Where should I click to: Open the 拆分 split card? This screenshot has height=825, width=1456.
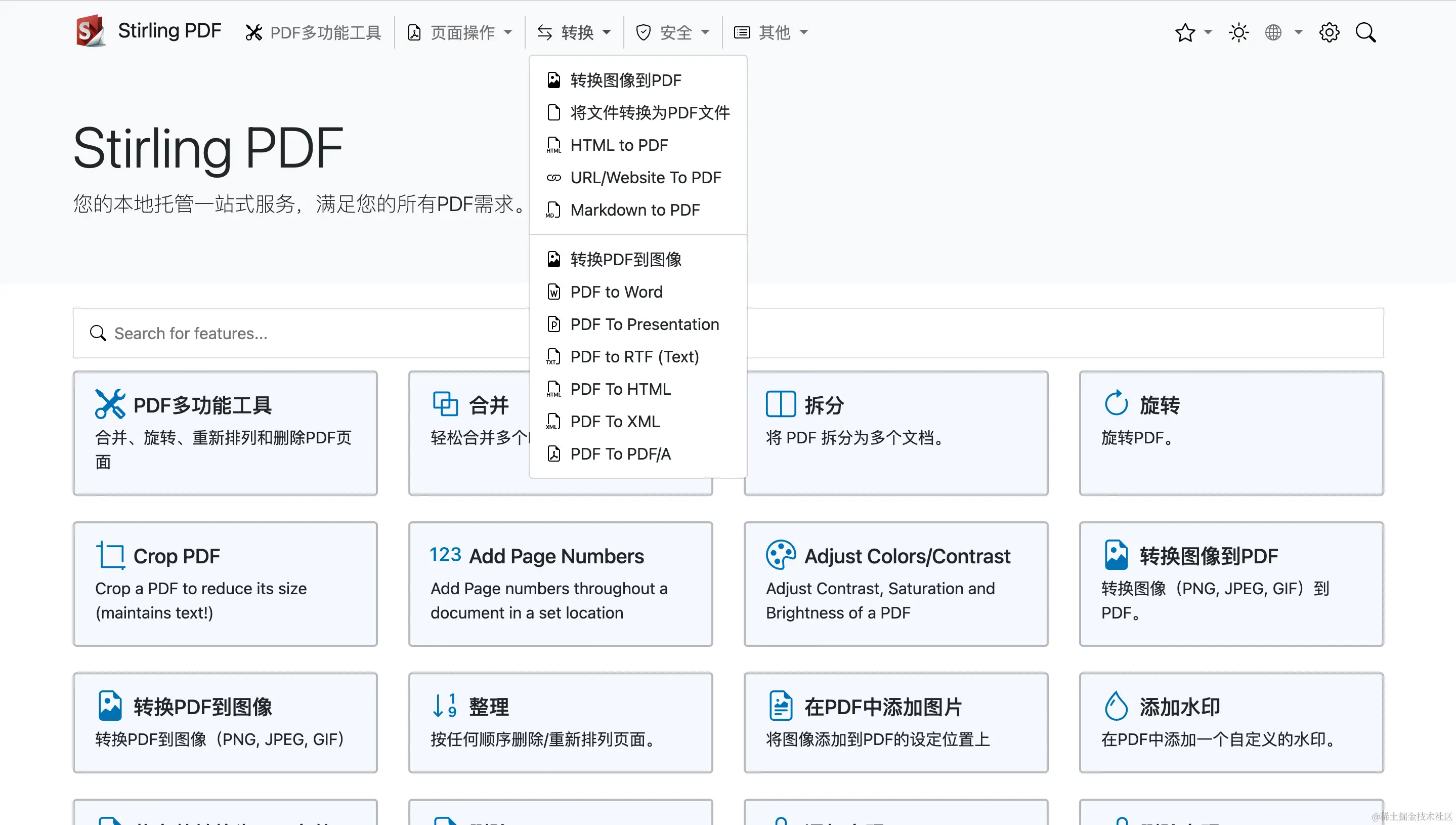click(x=896, y=433)
